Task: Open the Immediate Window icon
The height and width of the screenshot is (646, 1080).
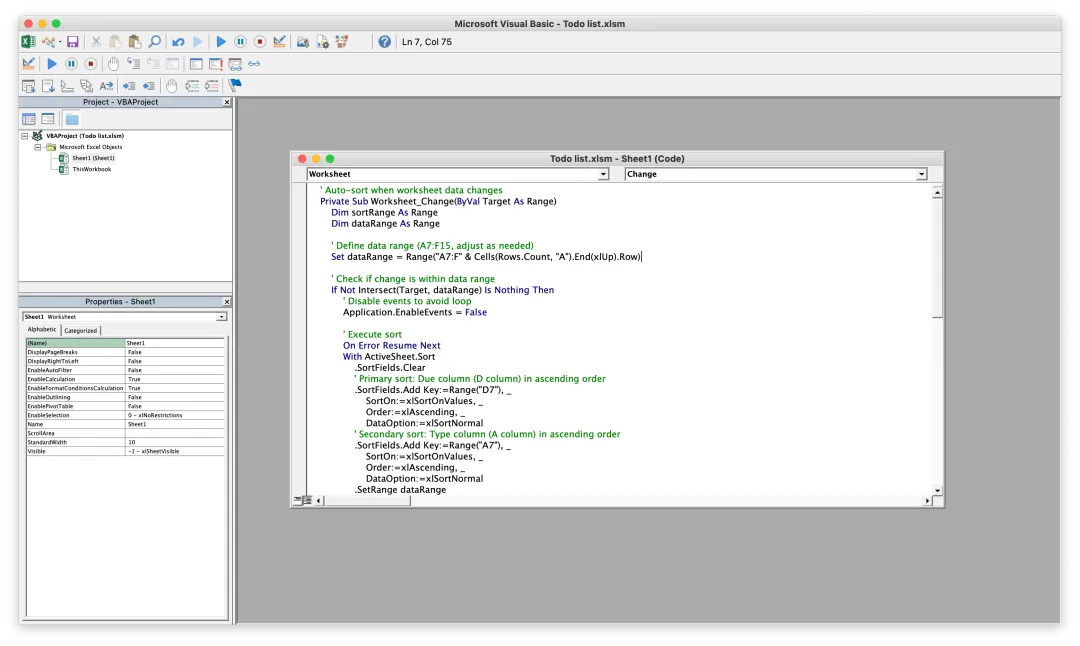Action: coord(216,63)
